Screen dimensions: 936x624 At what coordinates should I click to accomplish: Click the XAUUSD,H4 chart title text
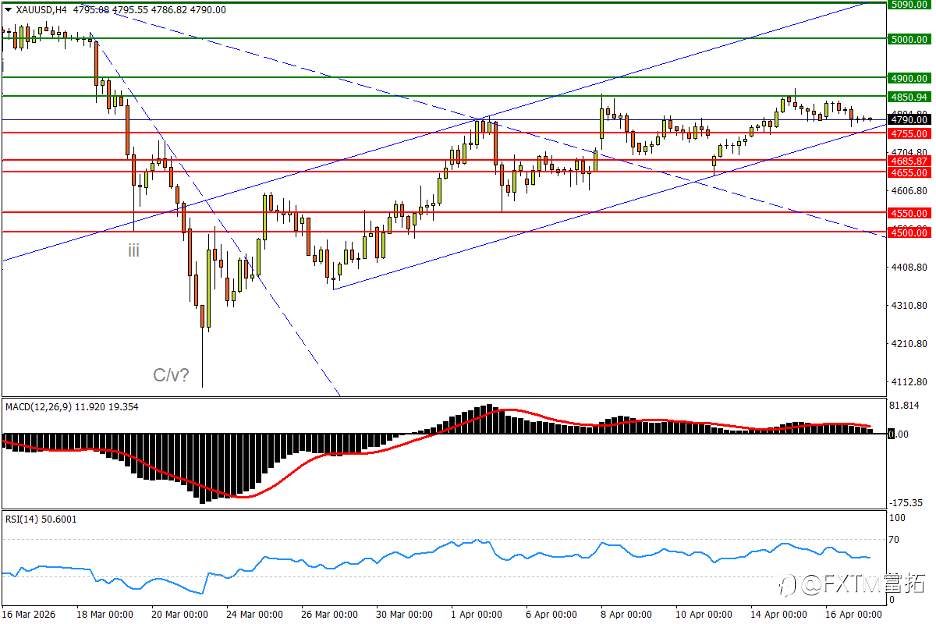[42, 10]
